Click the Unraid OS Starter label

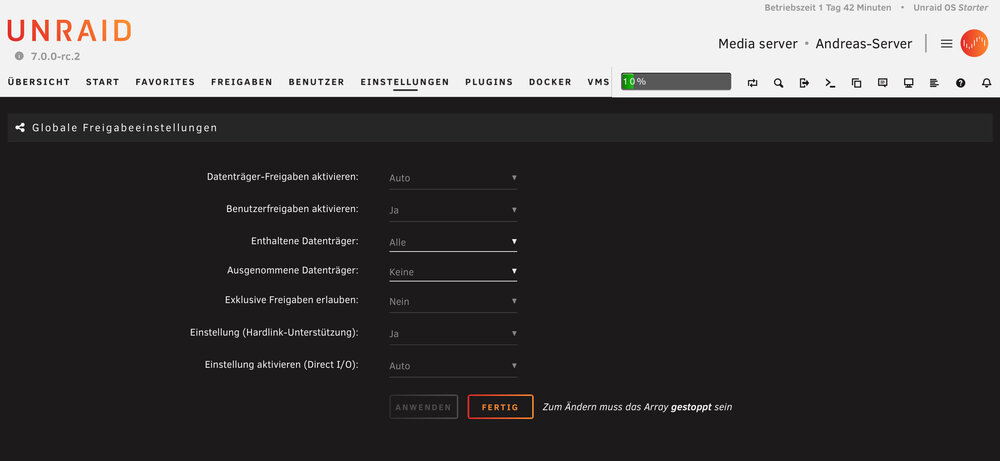tap(950, 8)
